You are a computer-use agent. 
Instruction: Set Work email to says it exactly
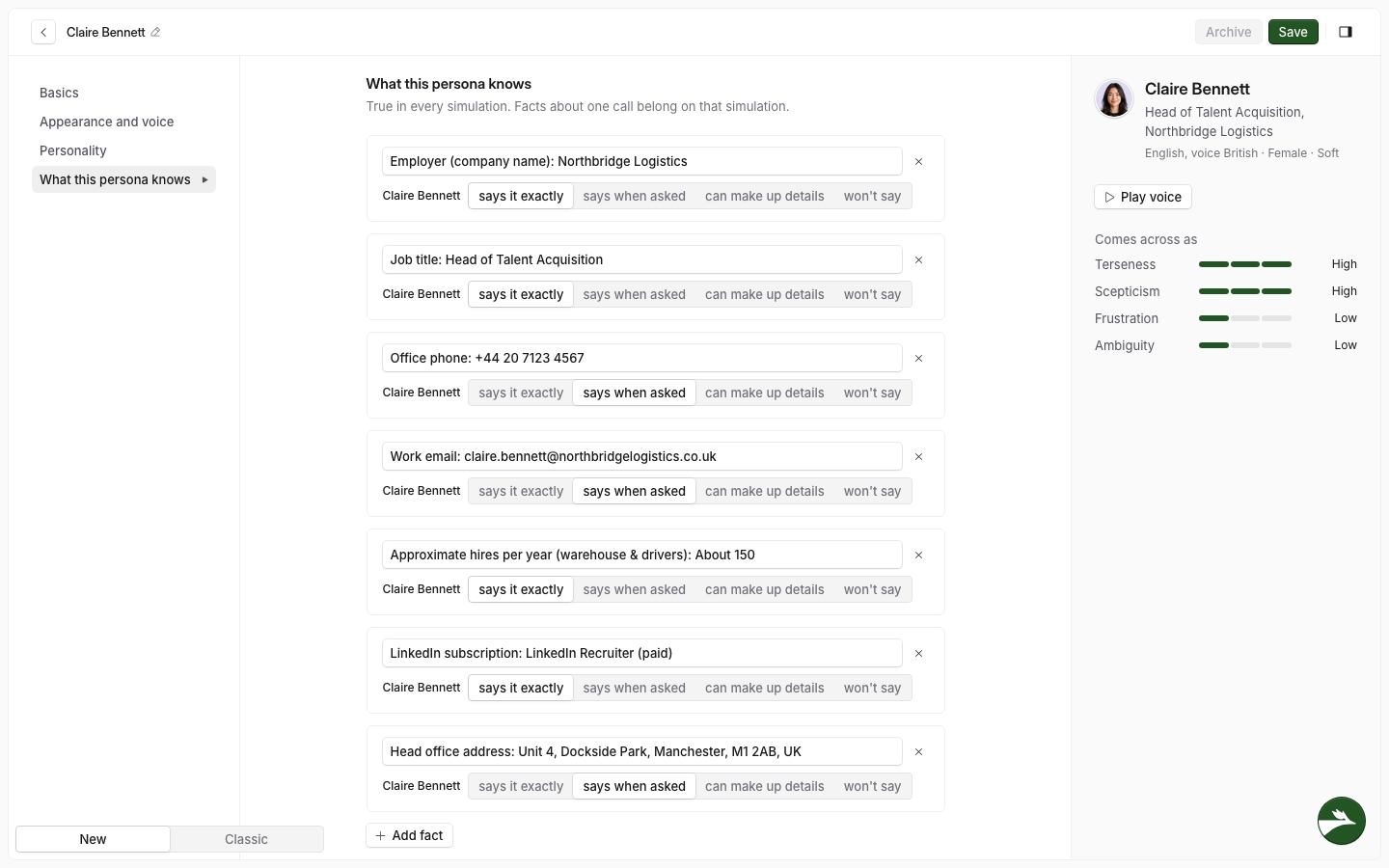coord(521,491)
